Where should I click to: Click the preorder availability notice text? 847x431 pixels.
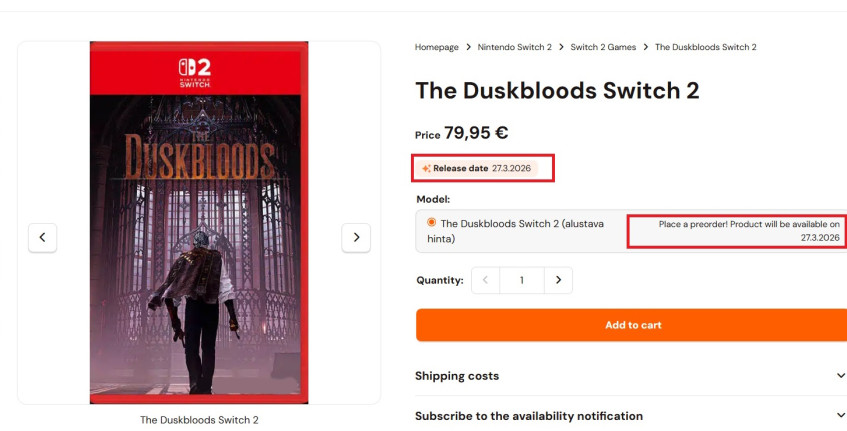click(x=748, y=231)
